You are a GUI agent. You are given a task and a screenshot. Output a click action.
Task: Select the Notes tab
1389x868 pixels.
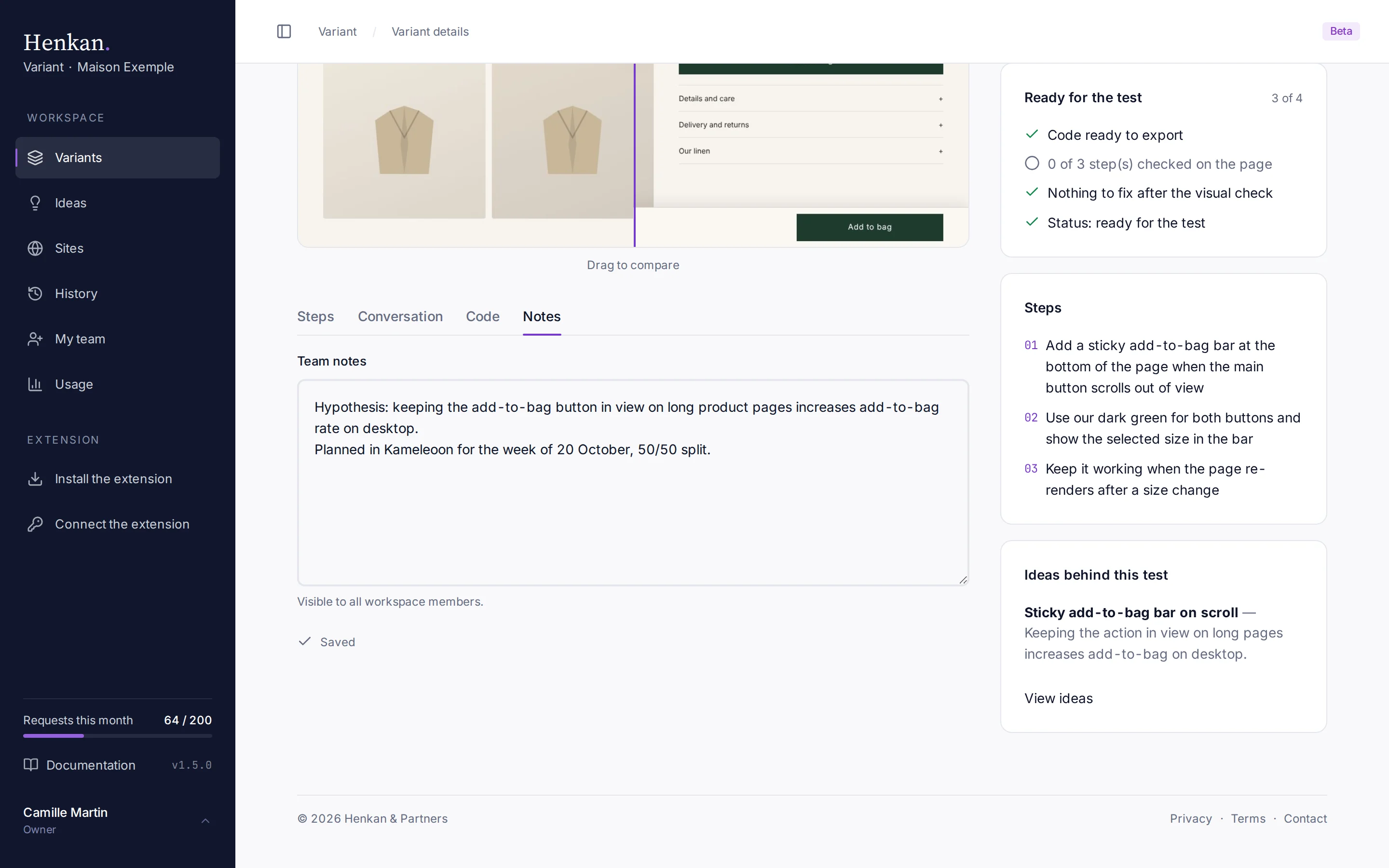coord(541,316)
